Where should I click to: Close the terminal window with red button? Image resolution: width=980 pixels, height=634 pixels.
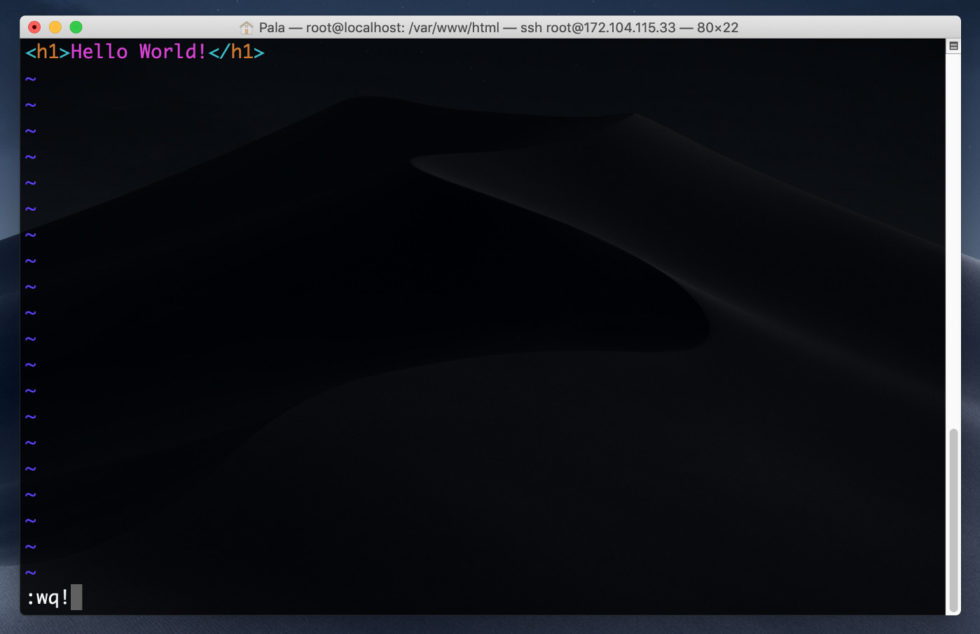coord(34,27)
